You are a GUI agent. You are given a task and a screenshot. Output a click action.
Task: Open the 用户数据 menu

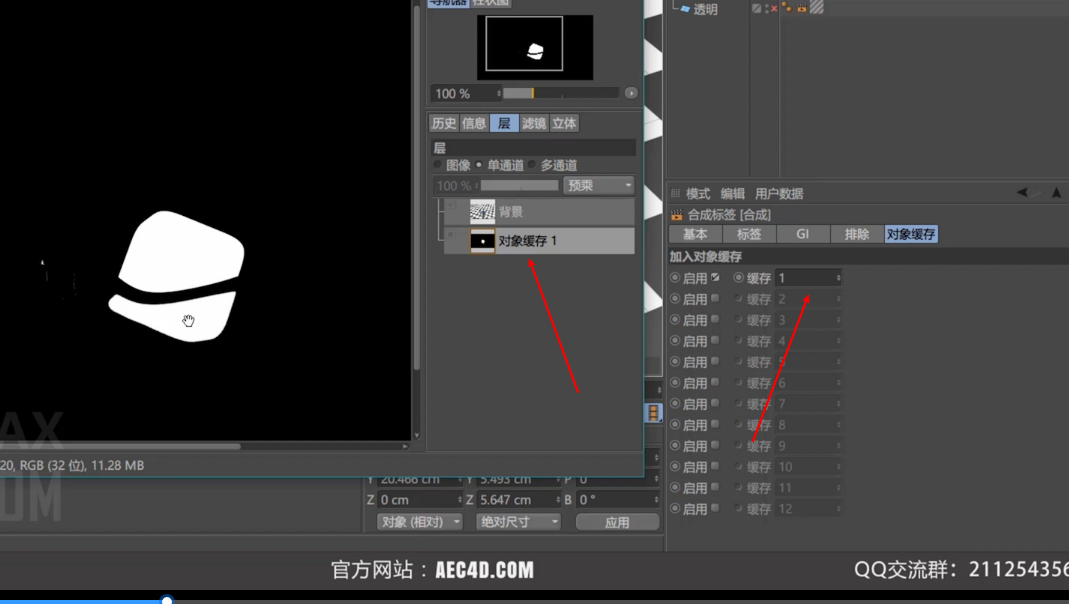pyautogui.click(x=779, y=194)
